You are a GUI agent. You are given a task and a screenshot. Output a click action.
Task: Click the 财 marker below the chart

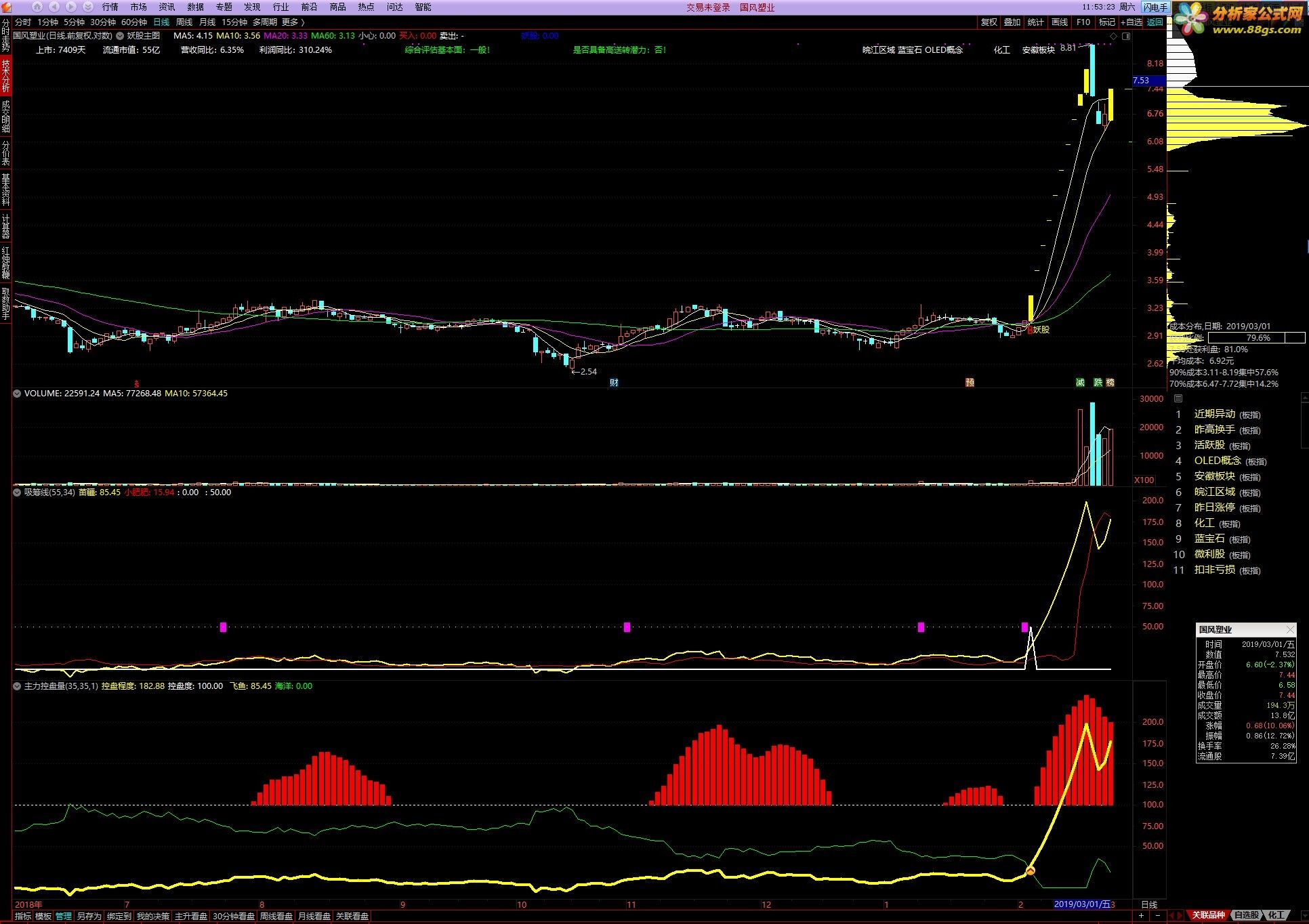[614, 383]
